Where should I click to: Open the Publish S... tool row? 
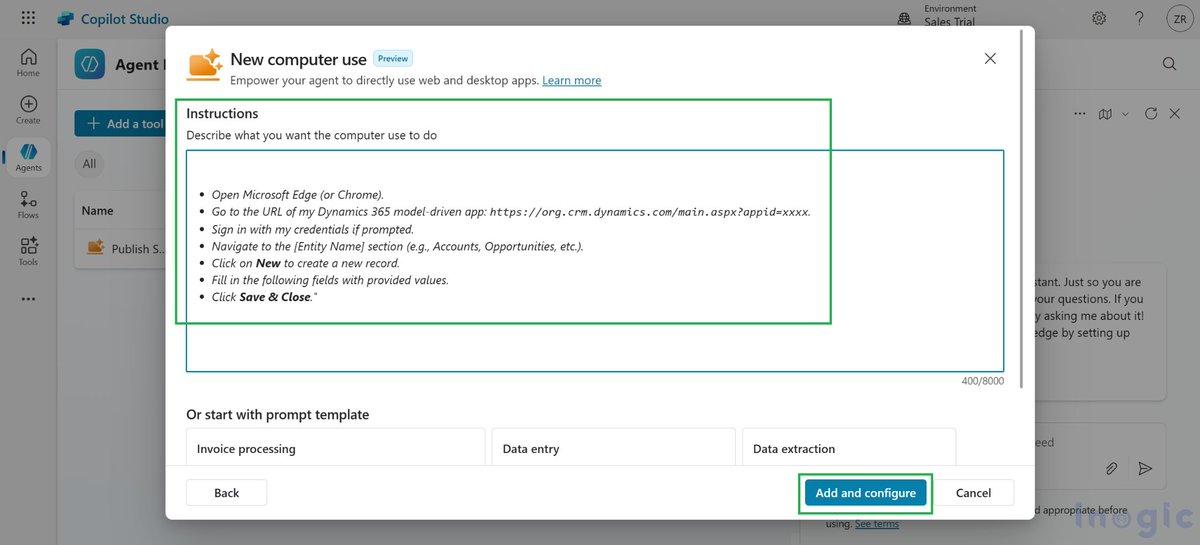click(120, 248)
